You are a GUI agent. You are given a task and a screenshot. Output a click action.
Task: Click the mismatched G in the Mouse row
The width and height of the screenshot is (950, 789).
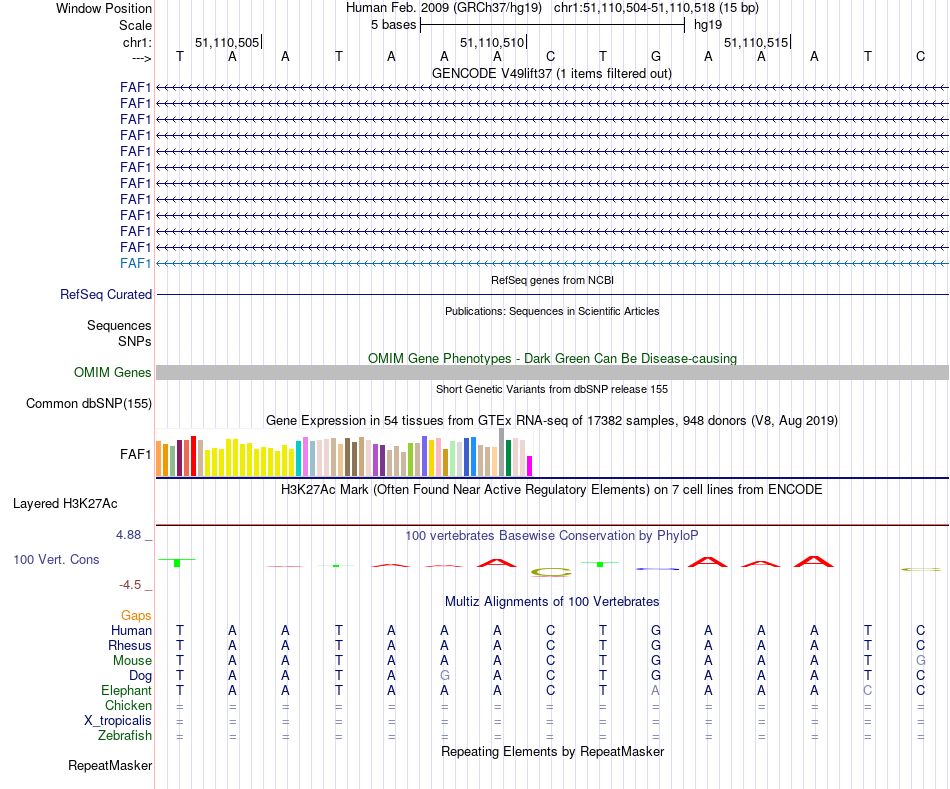coord(921,661)
